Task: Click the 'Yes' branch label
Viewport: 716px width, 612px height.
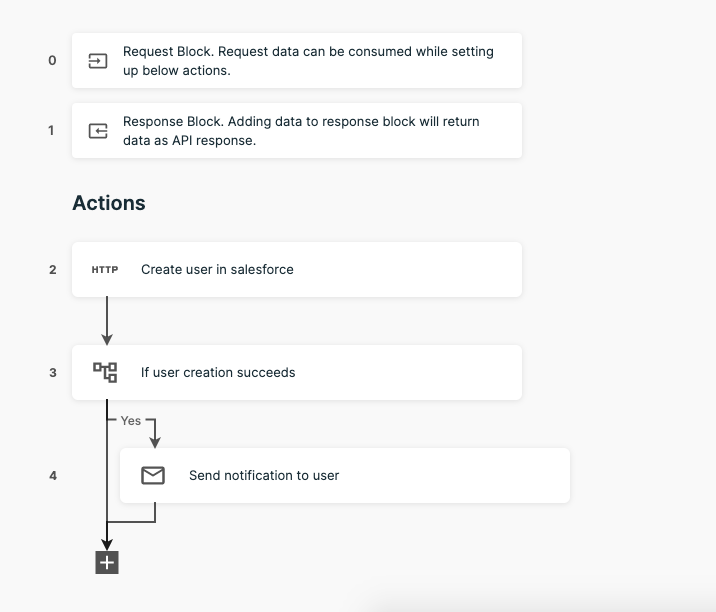Action: [x=131, y=421]
